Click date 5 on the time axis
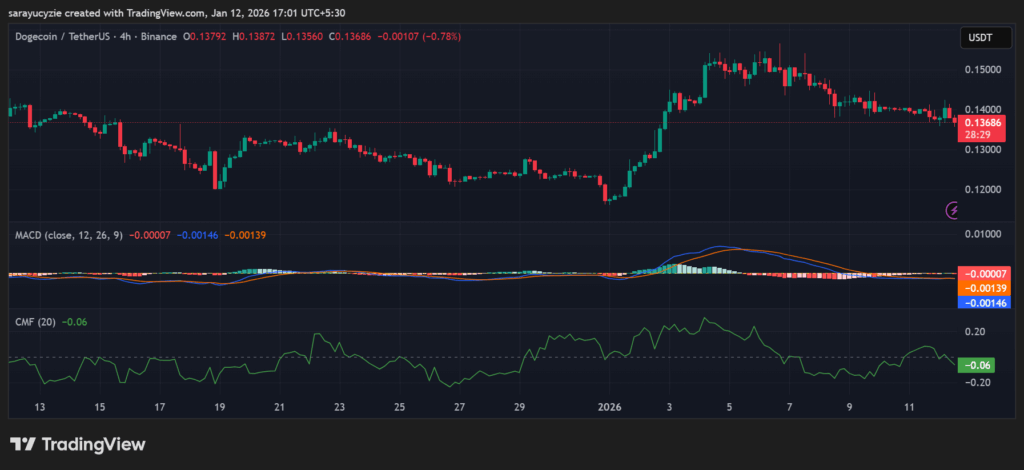The image size is (1024, 470). [x=729, y=408]
